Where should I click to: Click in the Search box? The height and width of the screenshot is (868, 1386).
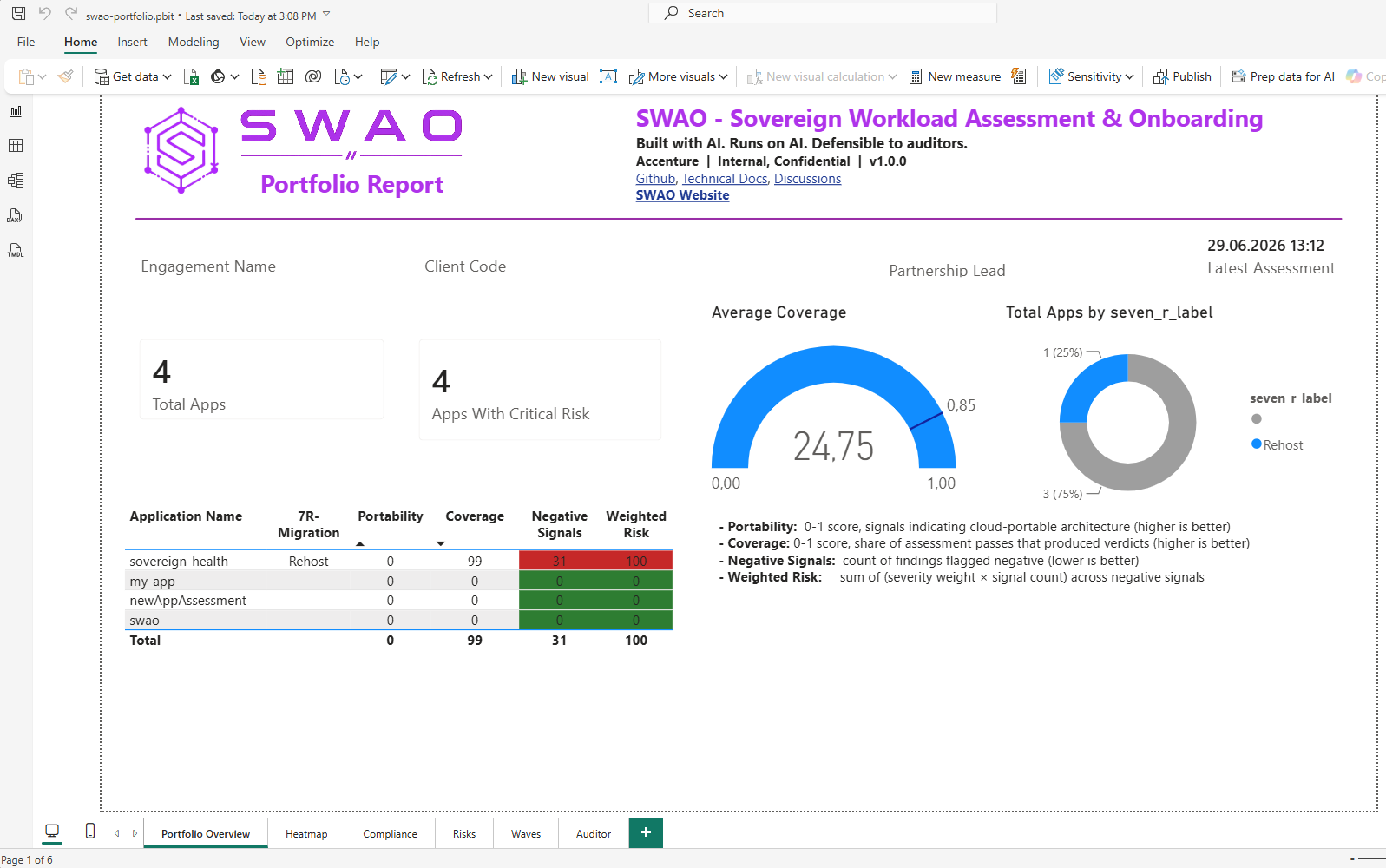pyautogui.click(x=823, y=13)
